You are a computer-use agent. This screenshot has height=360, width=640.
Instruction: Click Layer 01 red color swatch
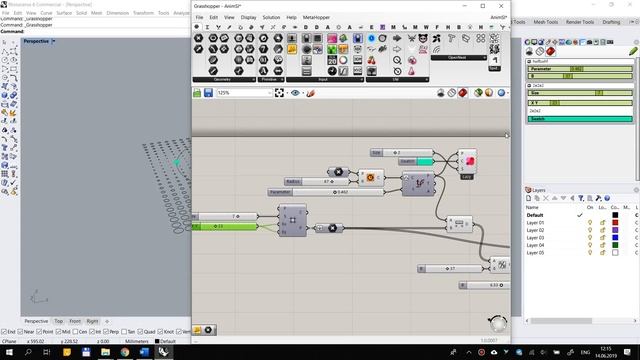pos(615,223)
